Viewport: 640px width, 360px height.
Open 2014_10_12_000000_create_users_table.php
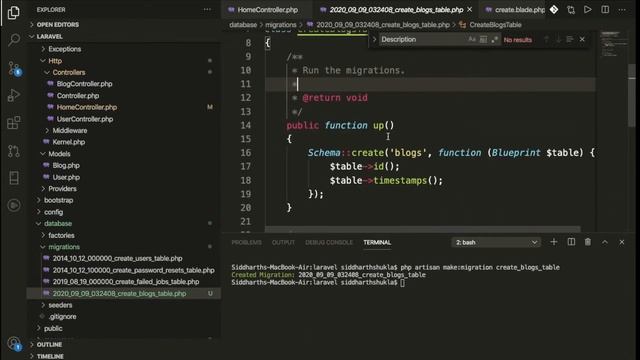click(x=118, y=258)
